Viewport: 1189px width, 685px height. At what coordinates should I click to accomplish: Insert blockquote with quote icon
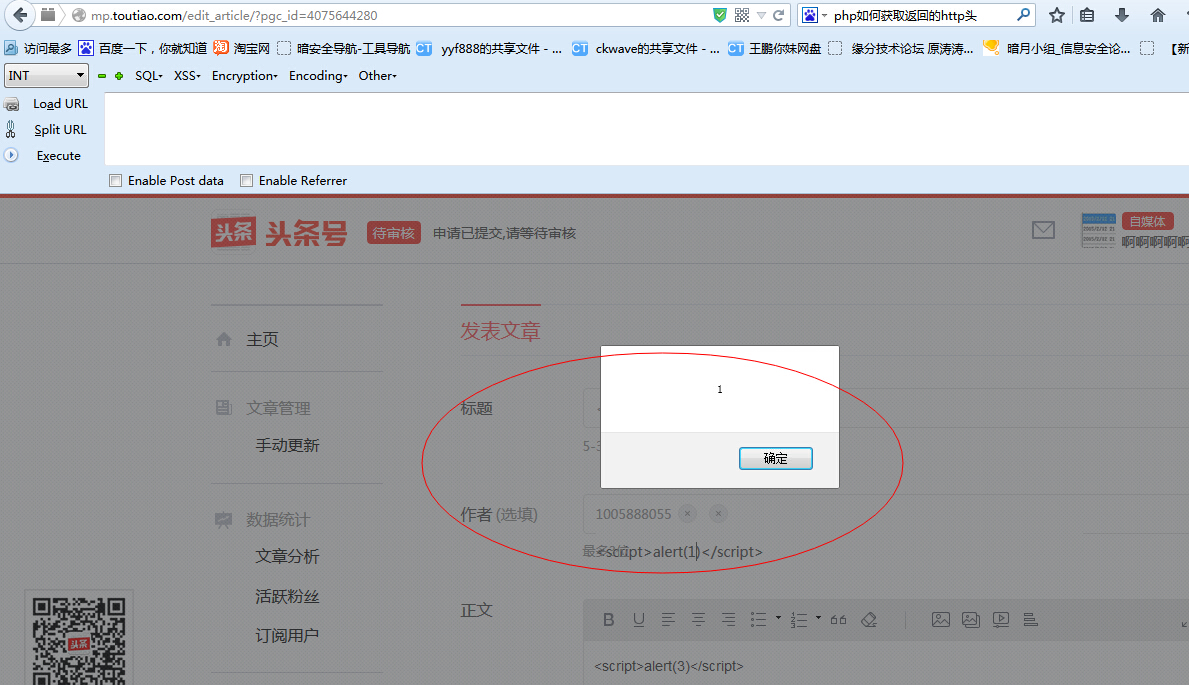838,620
